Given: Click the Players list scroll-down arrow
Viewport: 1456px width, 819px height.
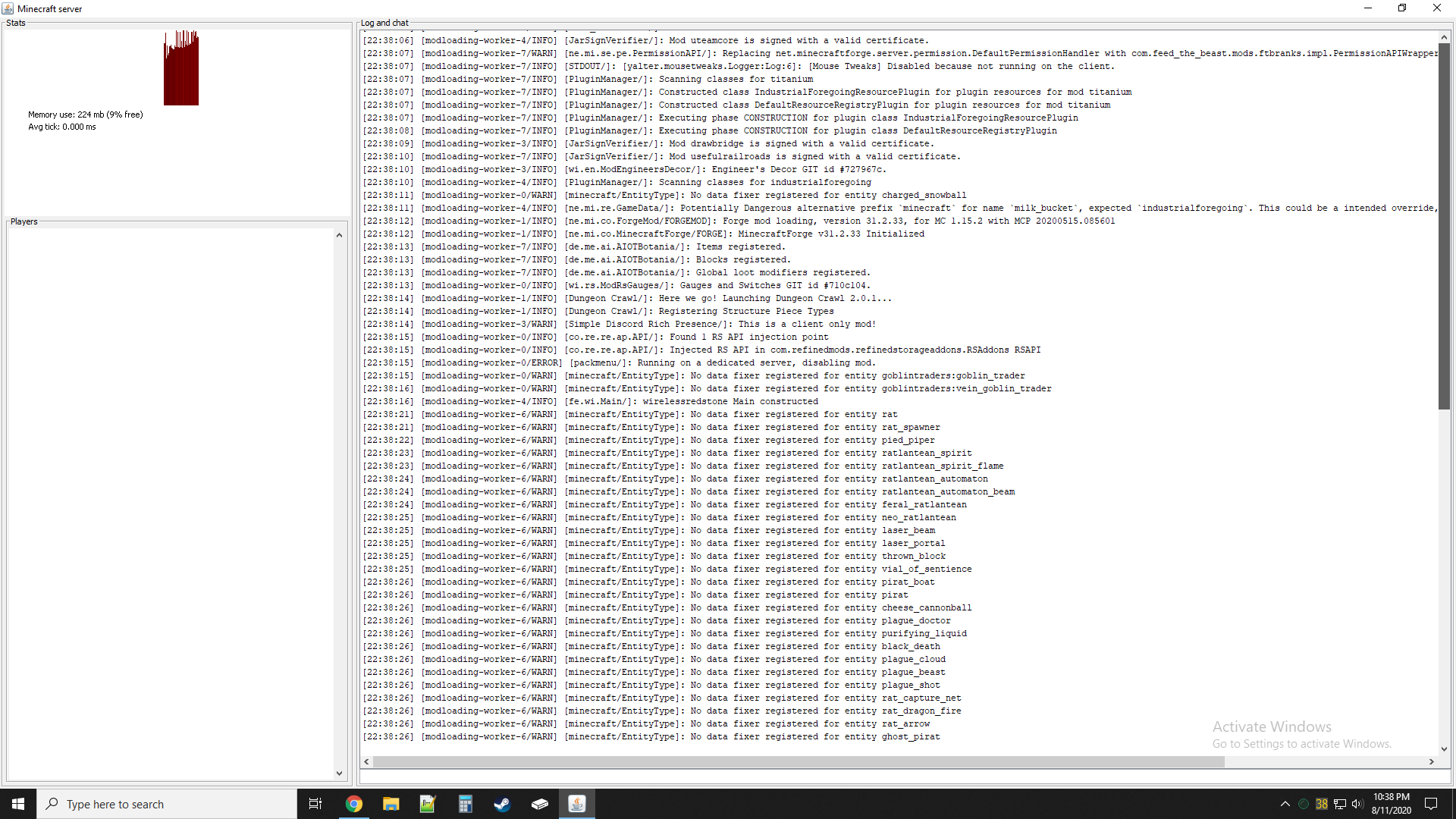Looking at the screenshot, I should (339, 773).
